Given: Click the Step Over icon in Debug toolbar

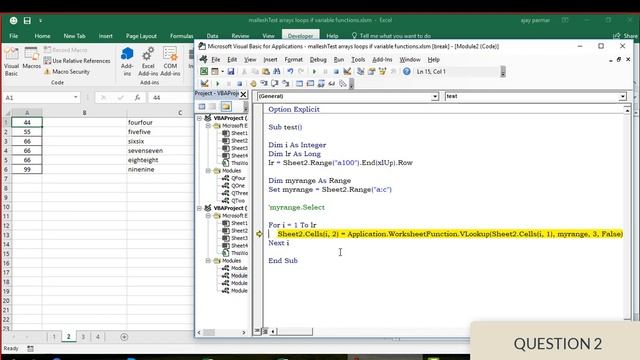Looking at the screenshot, I should 275,84.
